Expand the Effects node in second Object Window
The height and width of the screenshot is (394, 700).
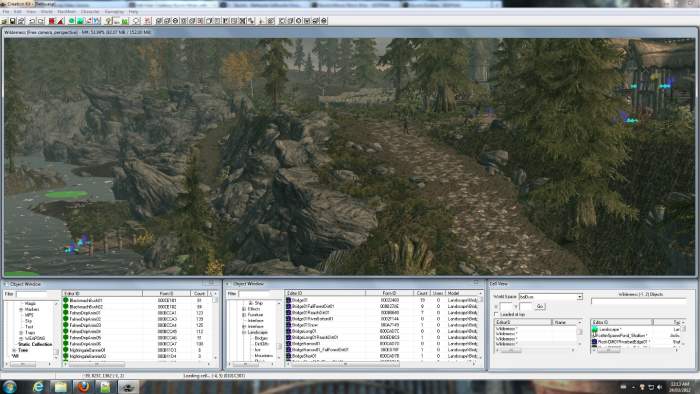244,309
